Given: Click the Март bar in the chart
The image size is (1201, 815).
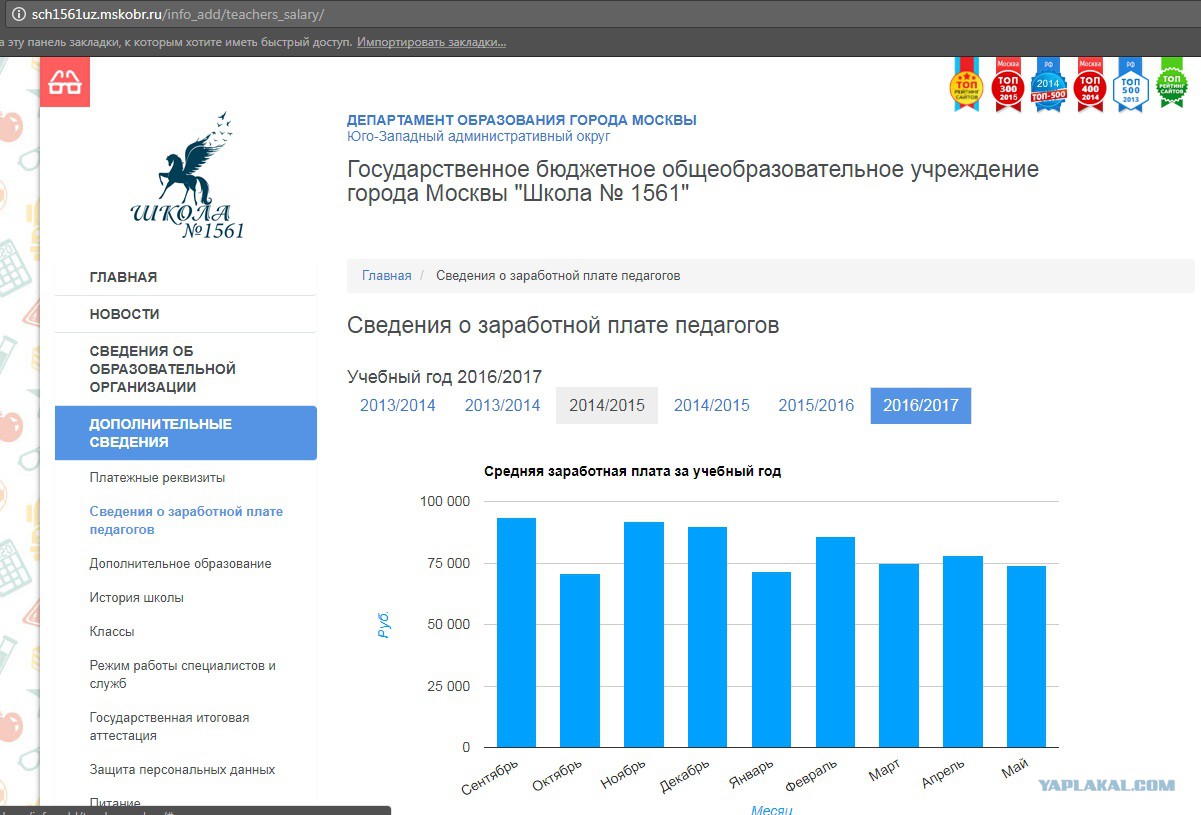Looking at the screenshot, I should pos(899,655).
